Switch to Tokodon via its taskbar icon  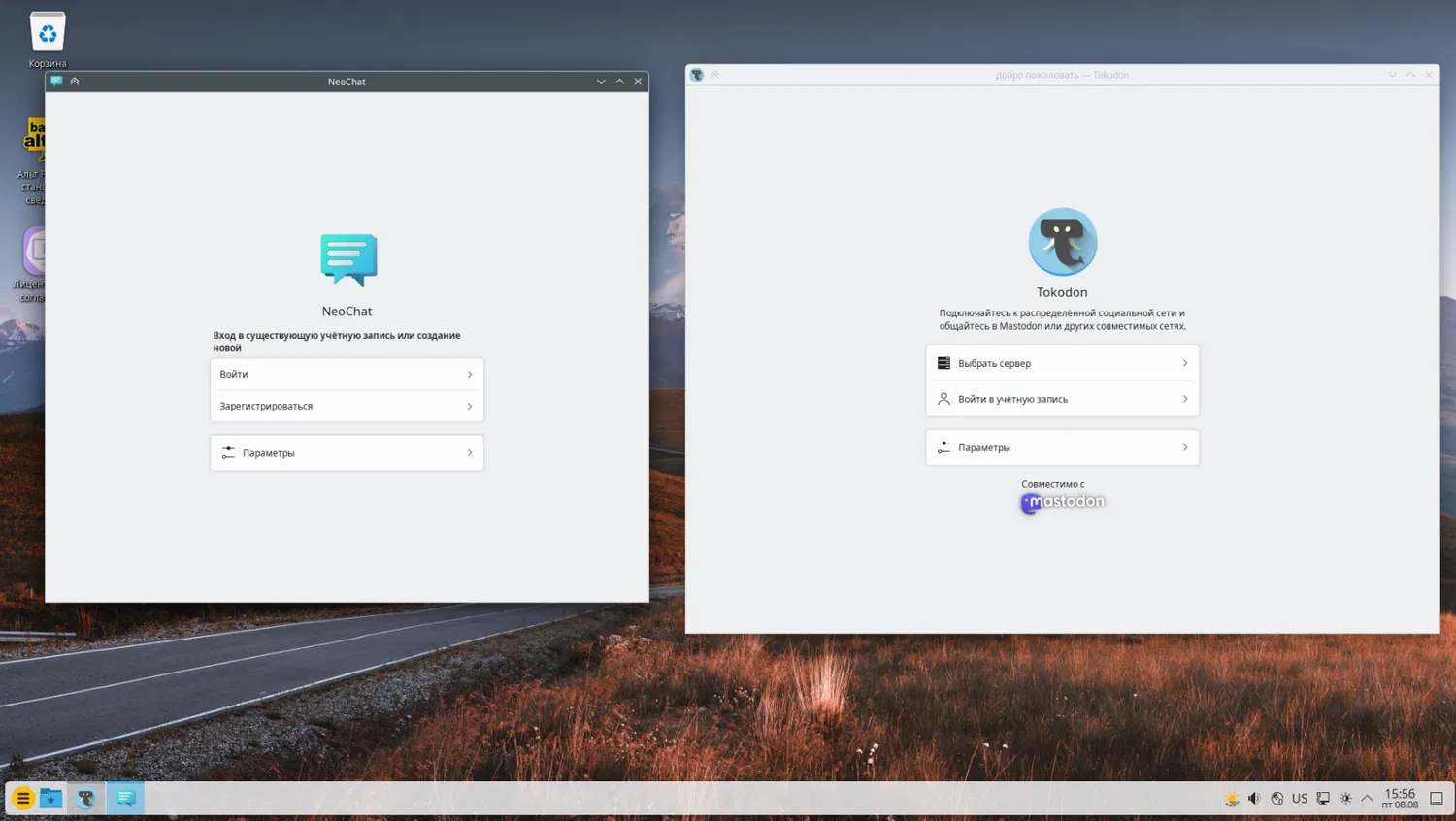pyautogui.click(x=86, y=799)
